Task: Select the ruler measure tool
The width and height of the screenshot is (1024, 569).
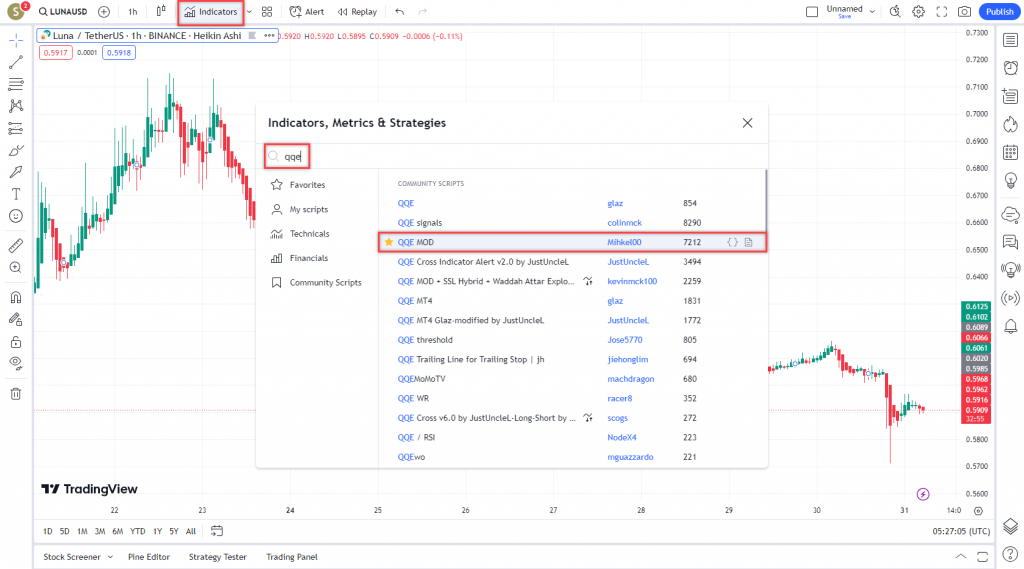Action: (x=16, y=246)
